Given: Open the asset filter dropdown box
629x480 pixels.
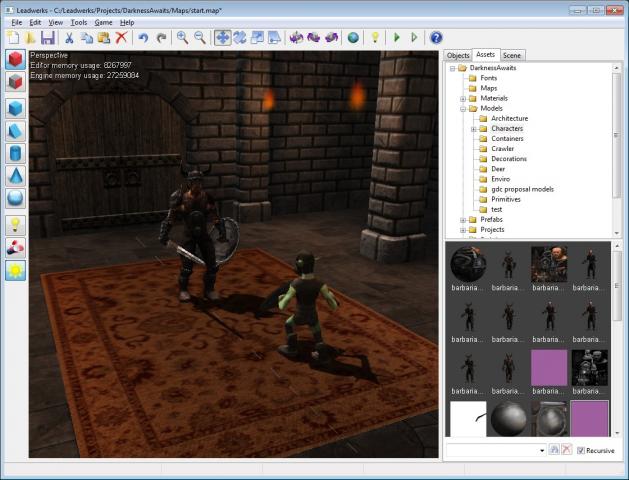Looking at the screenshot, I should (x=496, y=451).
